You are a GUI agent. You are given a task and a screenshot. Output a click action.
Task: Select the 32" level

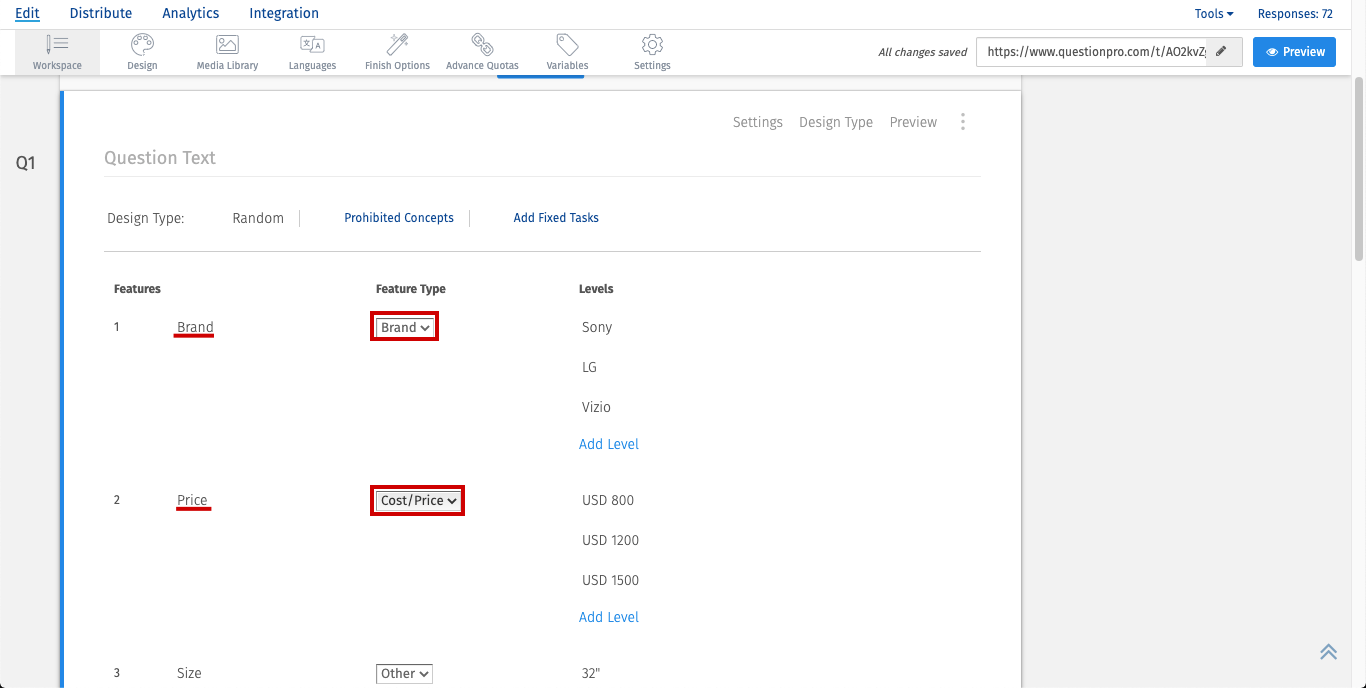(591, 673)
